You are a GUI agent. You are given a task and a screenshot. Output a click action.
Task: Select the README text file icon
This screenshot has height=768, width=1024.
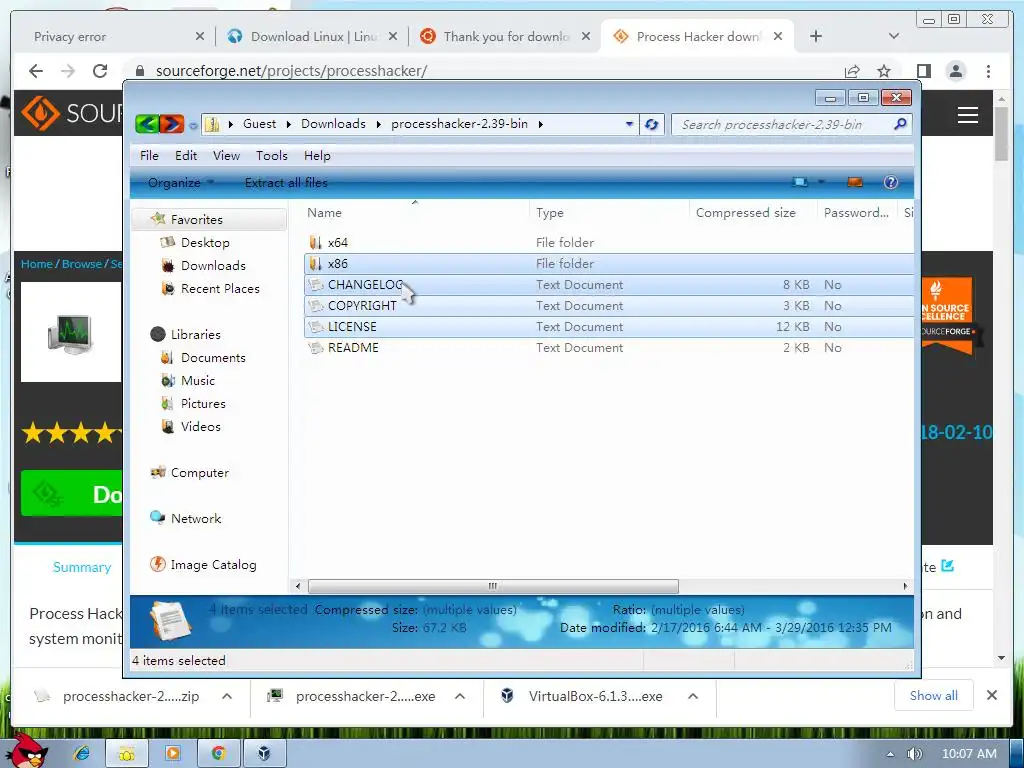pos(315,347)
